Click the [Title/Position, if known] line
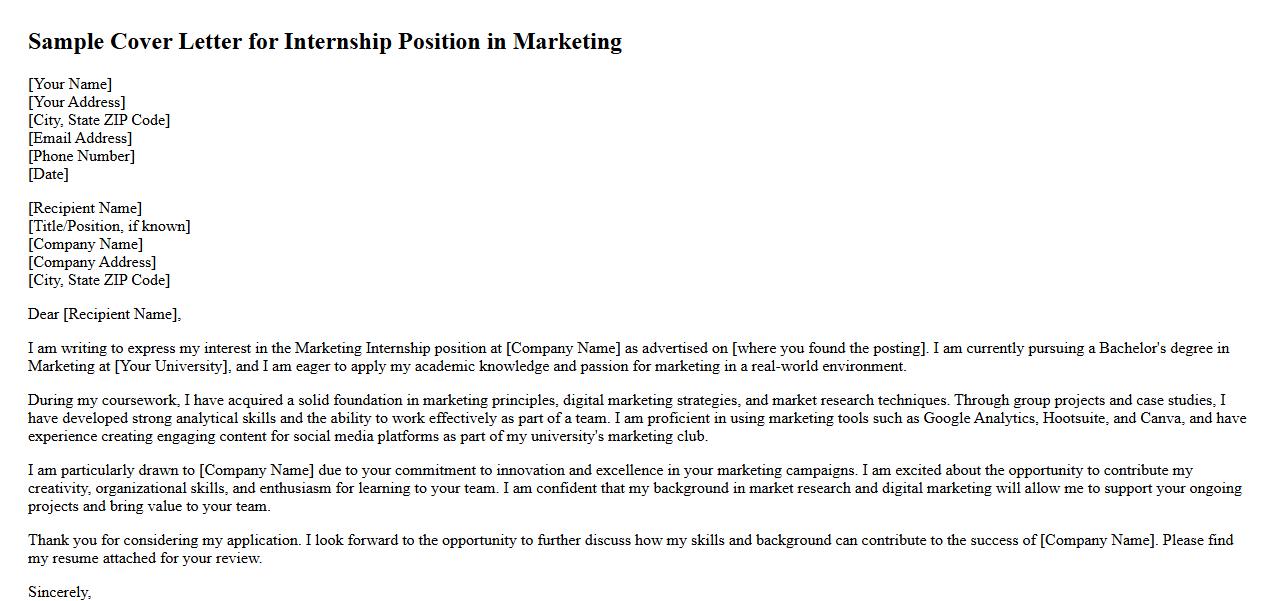Screen dimensions: 1278x601 109,226
